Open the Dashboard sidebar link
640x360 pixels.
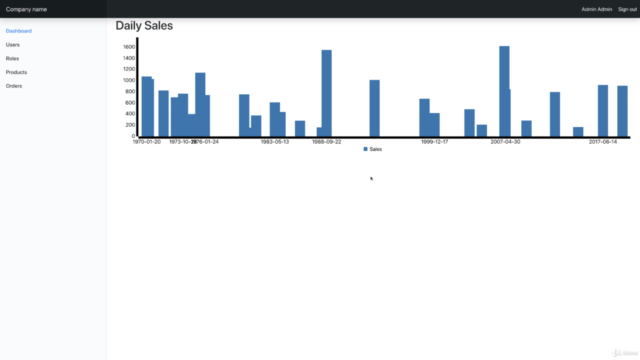[19, 31]
